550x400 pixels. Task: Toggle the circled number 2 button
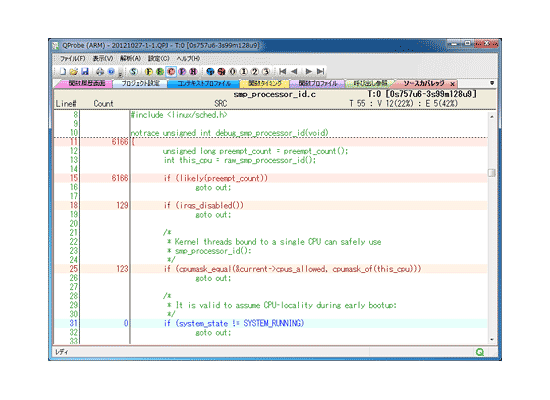(x=255, y=72)
